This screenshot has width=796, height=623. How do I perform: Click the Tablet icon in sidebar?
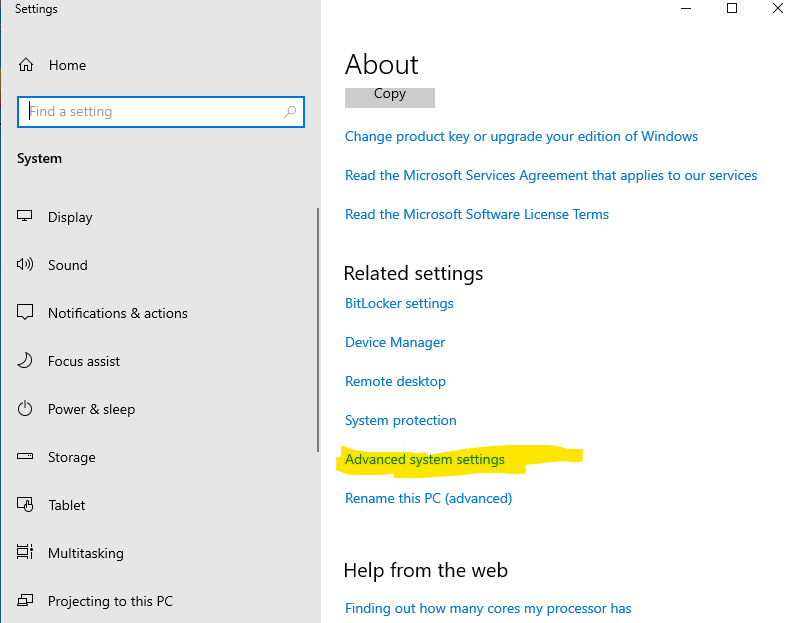pos(25,504)
